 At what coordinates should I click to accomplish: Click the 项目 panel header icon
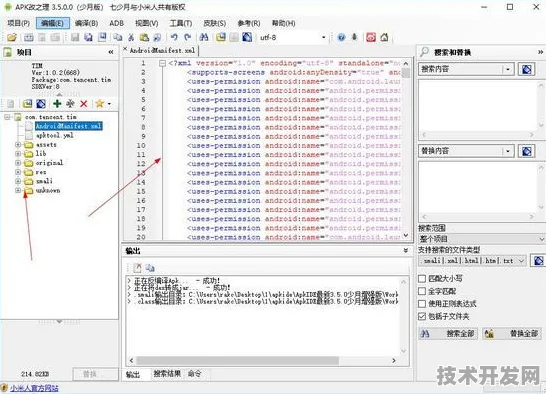(8, 52)
